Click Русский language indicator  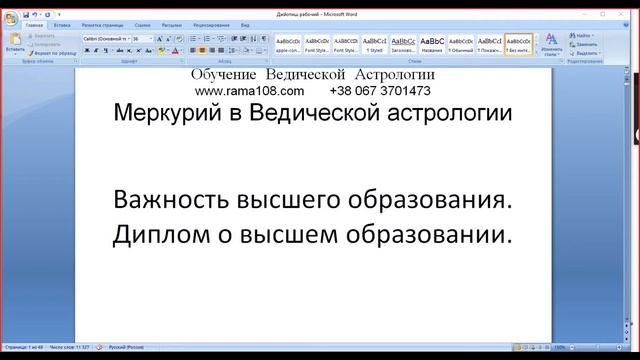pyautogui.click(x=126, y=347)
